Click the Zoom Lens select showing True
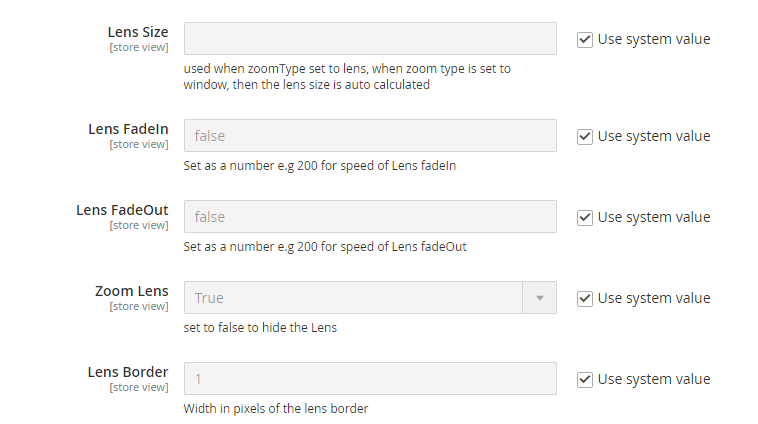758x424 pixels. 353,298
